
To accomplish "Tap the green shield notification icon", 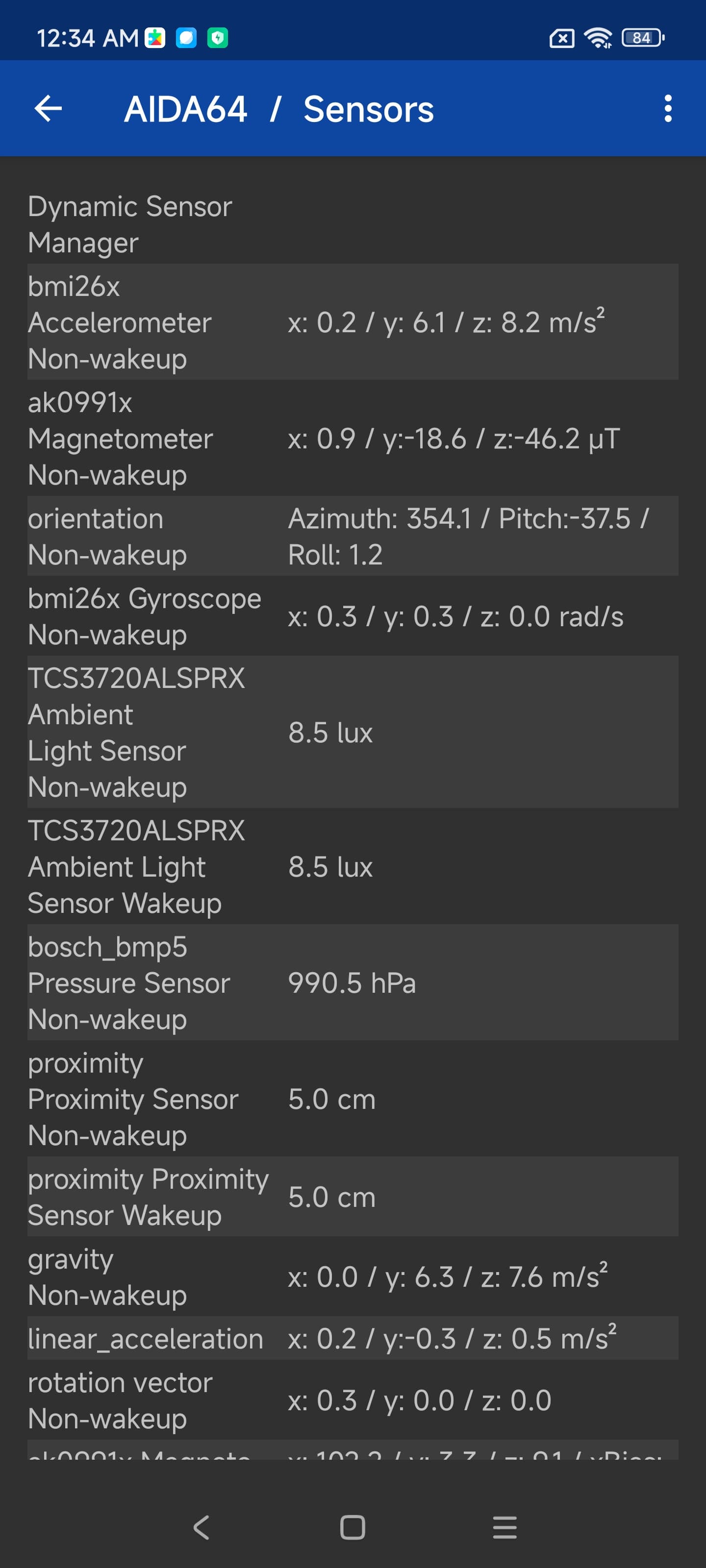I will point(218,38).
